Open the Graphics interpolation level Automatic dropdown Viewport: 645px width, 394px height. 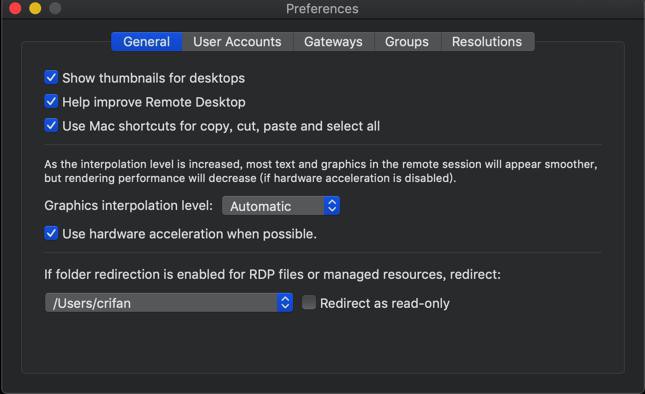[x=281, y=206]
